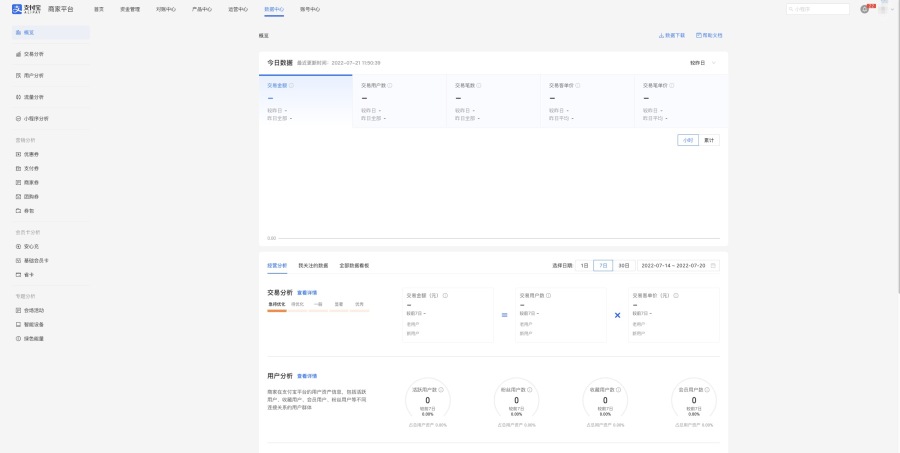Select 团购券 icon in sidebar
Screen dimensions: 900x453
[18, 196]
